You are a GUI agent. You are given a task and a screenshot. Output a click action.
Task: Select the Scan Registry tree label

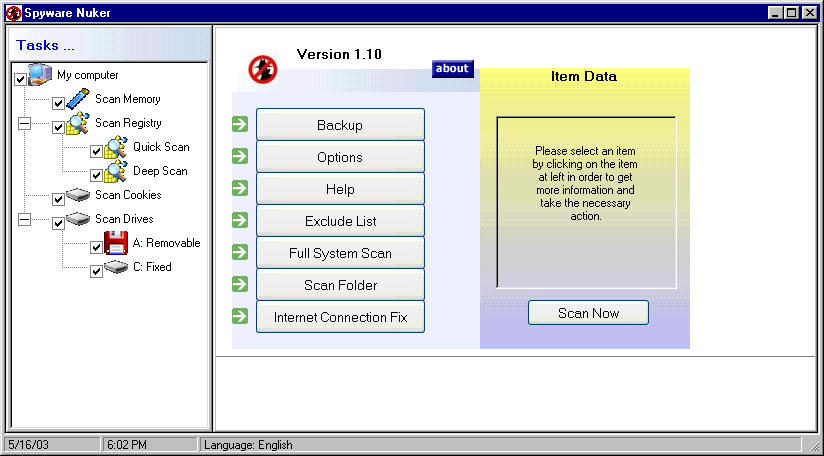tap(128, 123)
